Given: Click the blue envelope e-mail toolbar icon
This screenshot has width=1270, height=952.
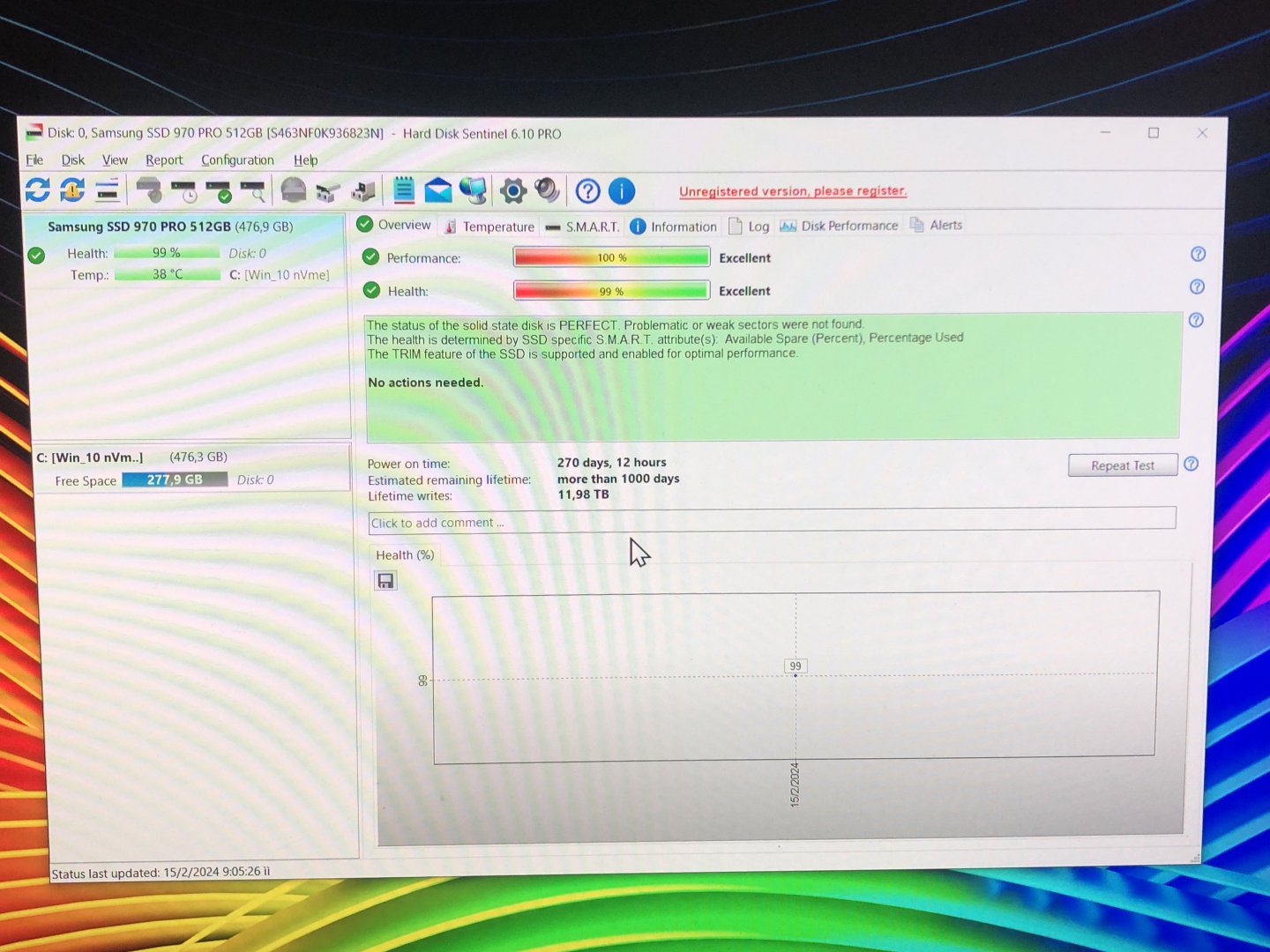Looking at the screenshot, I should (x=438, y=190).
